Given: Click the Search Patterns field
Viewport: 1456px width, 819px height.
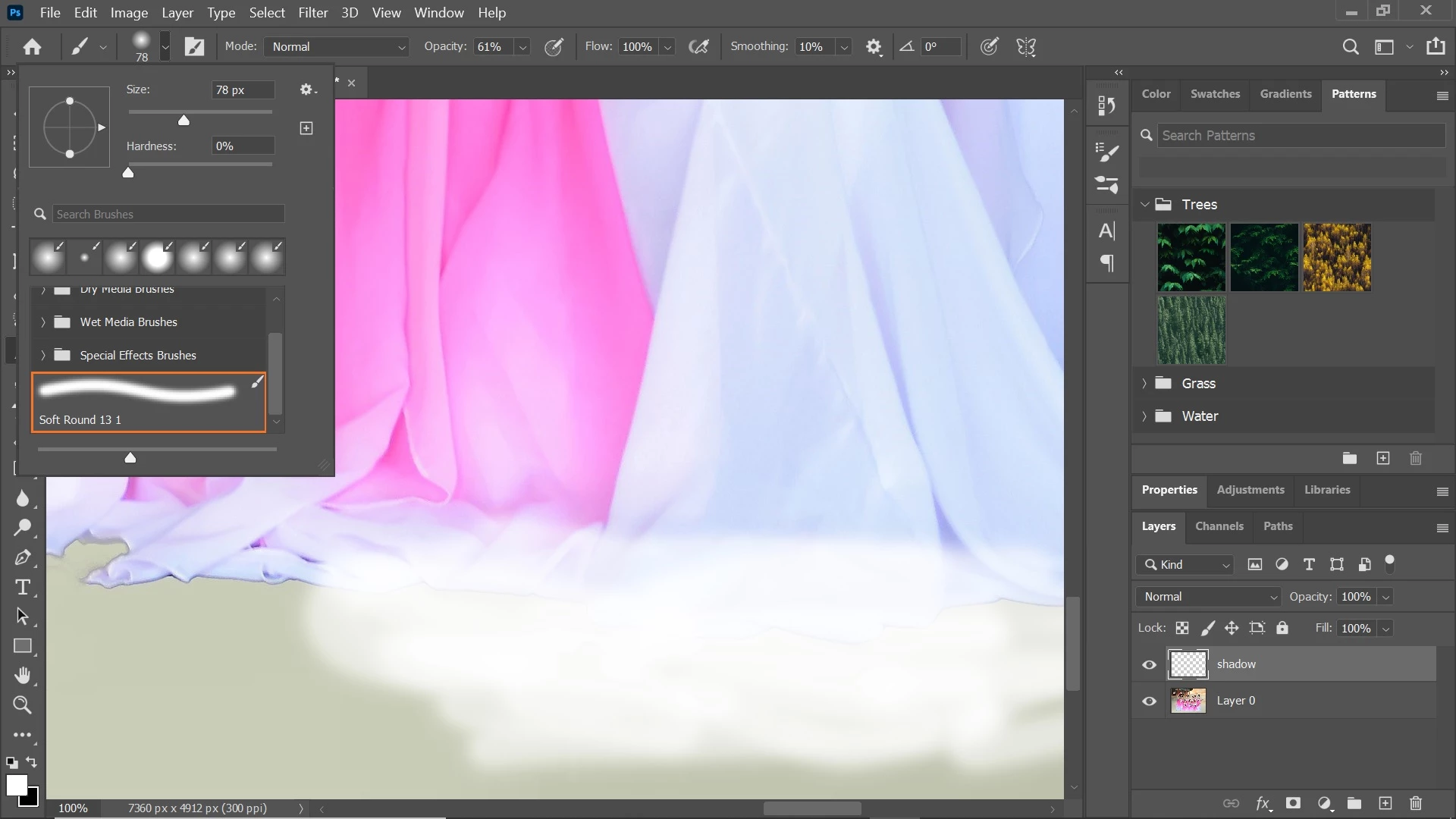Looking at the screenshot, I should (1300, 136).
